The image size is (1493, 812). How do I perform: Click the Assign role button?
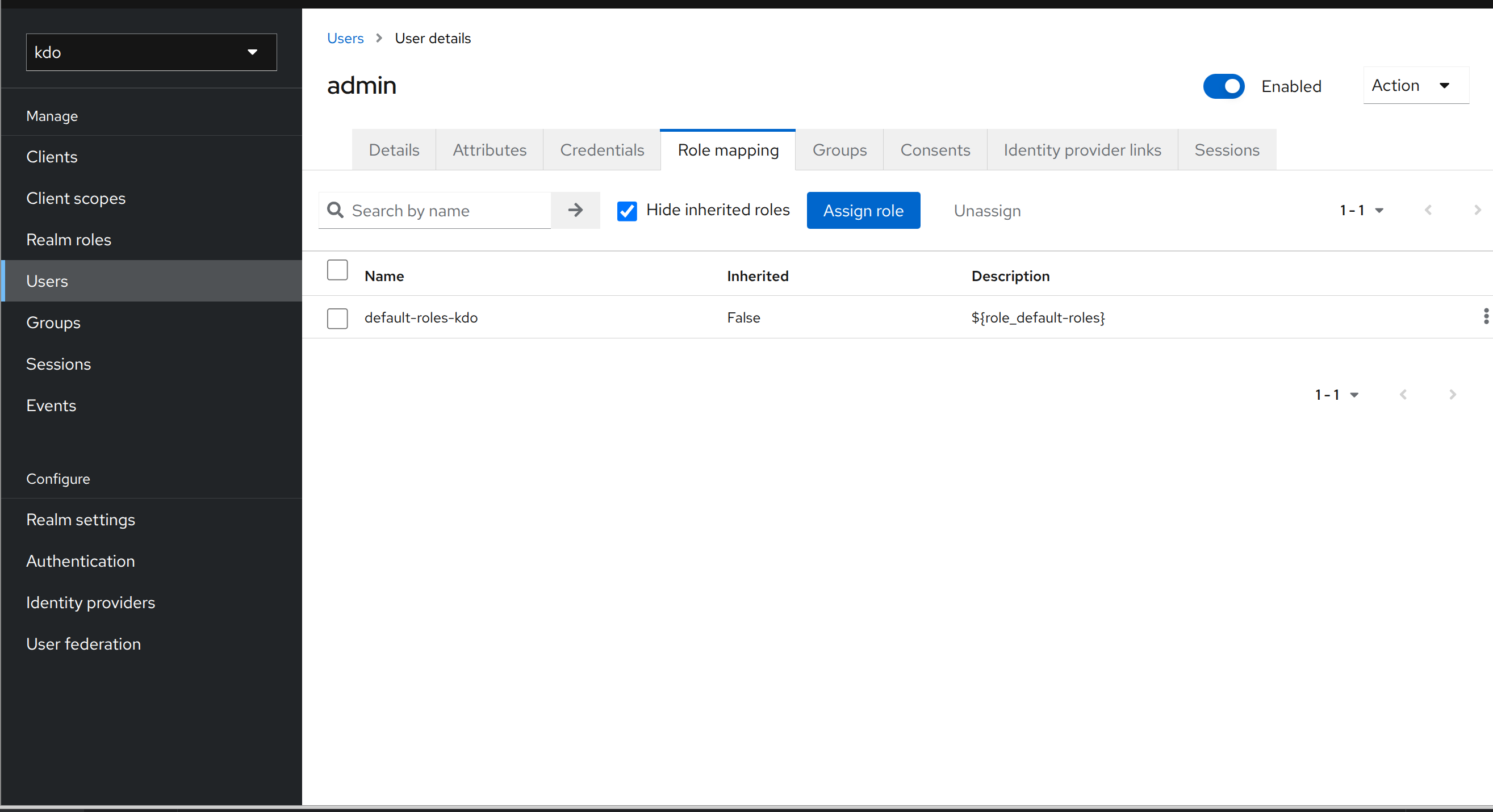(x=864, y=211)
